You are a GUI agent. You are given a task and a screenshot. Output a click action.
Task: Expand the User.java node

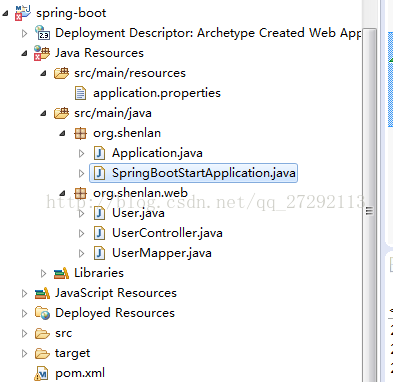coord(81,214)
